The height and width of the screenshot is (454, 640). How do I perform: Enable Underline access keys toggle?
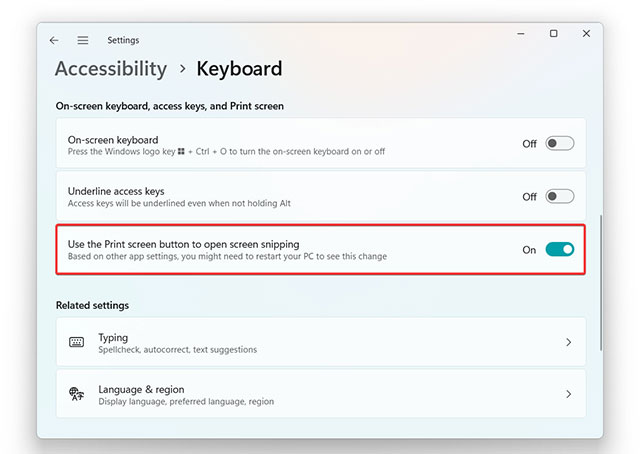[x=559, y=197]
